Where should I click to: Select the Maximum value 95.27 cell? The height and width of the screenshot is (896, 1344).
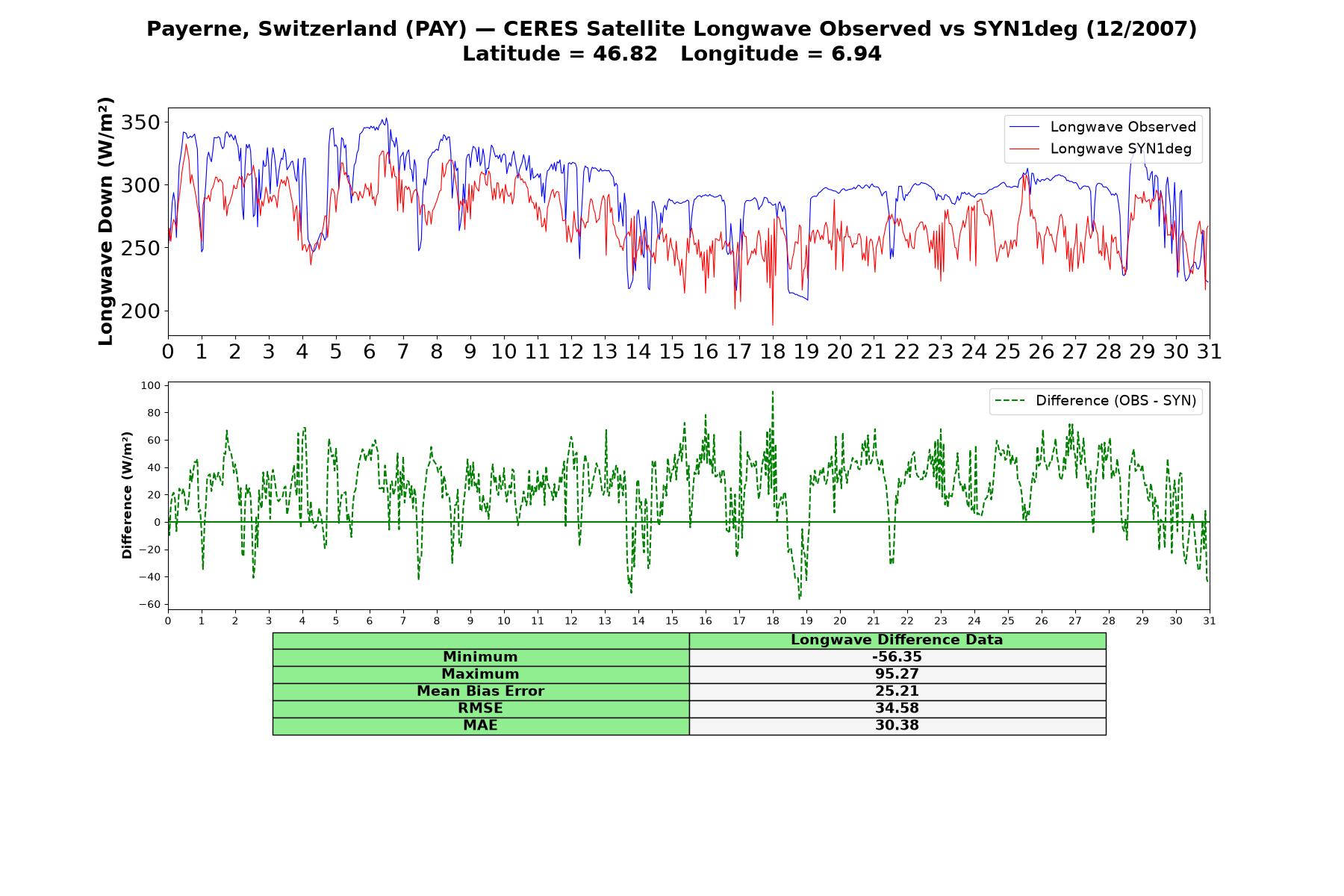coord(897,674)
